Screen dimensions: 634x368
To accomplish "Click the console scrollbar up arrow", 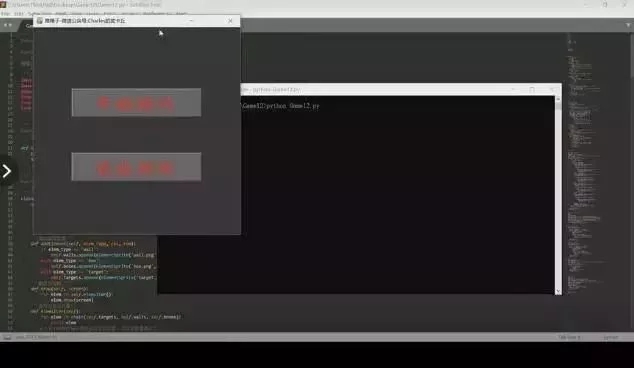I will [558, 99].
